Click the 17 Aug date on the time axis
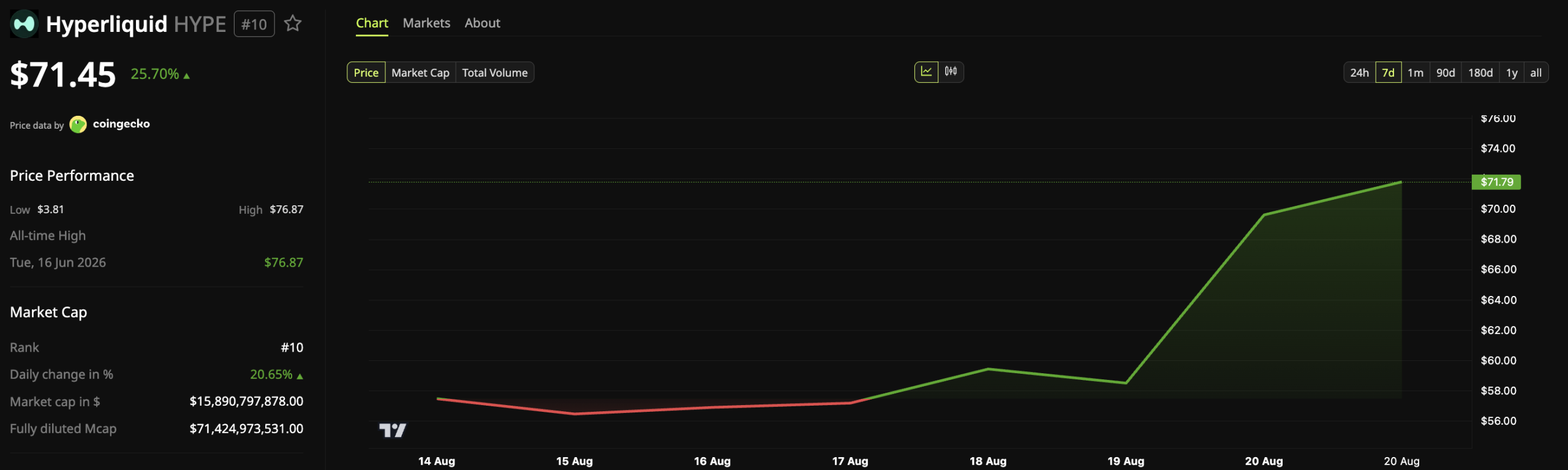The height and width of the screenshot is (470, 1568). pyautogui.click(x=850, y=461)
